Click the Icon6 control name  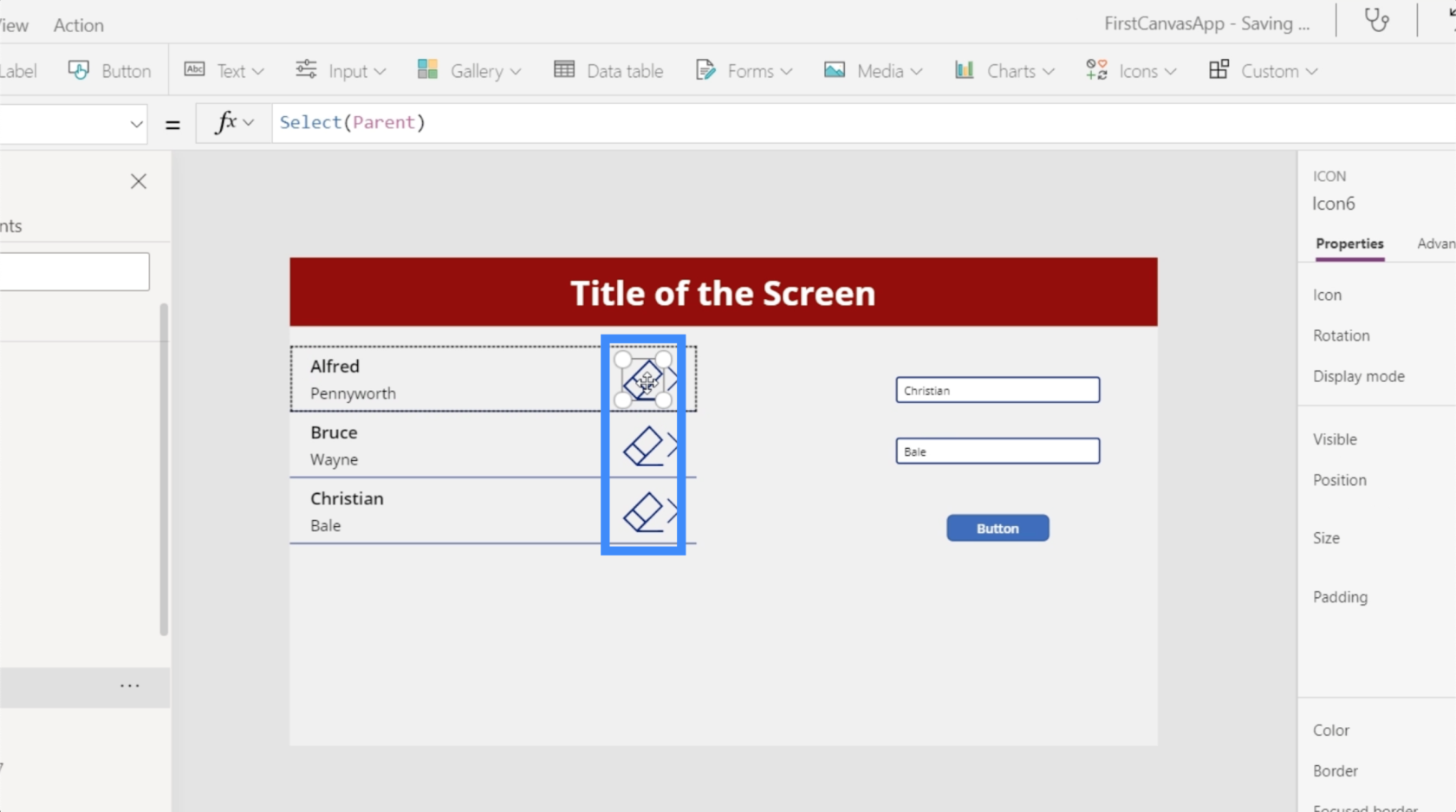(1333, 204)
